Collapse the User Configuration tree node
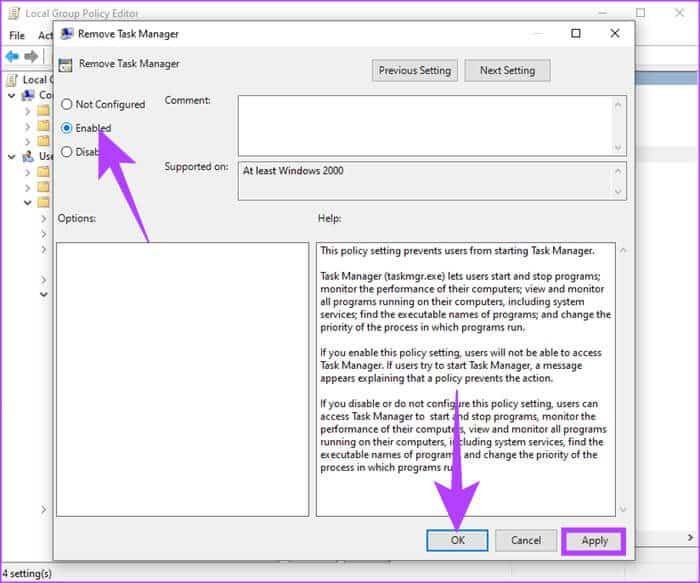The image size is (700, 583). click(12, 157)
